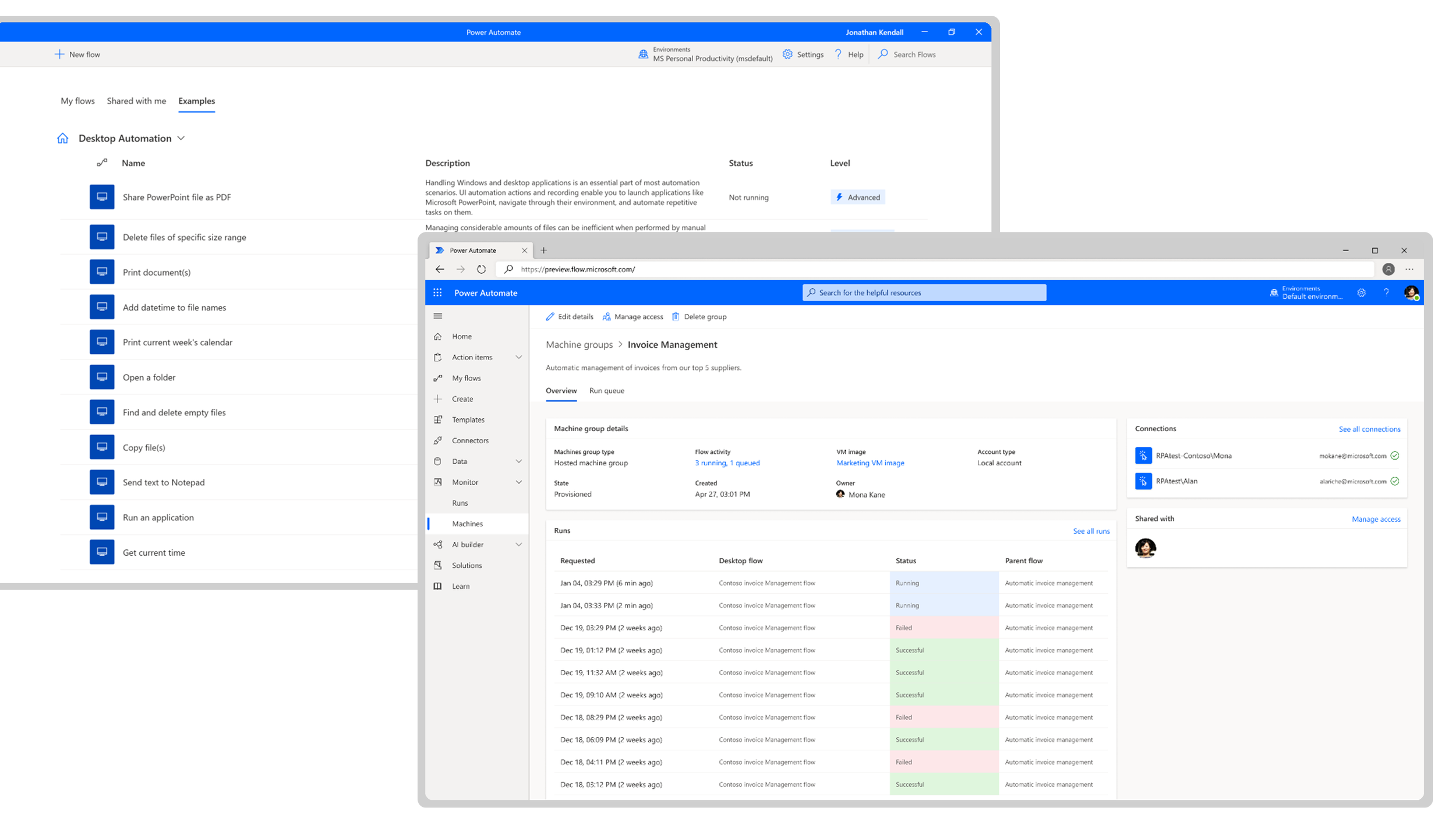Click the Search Flows field in desktop app

(914, 54)
